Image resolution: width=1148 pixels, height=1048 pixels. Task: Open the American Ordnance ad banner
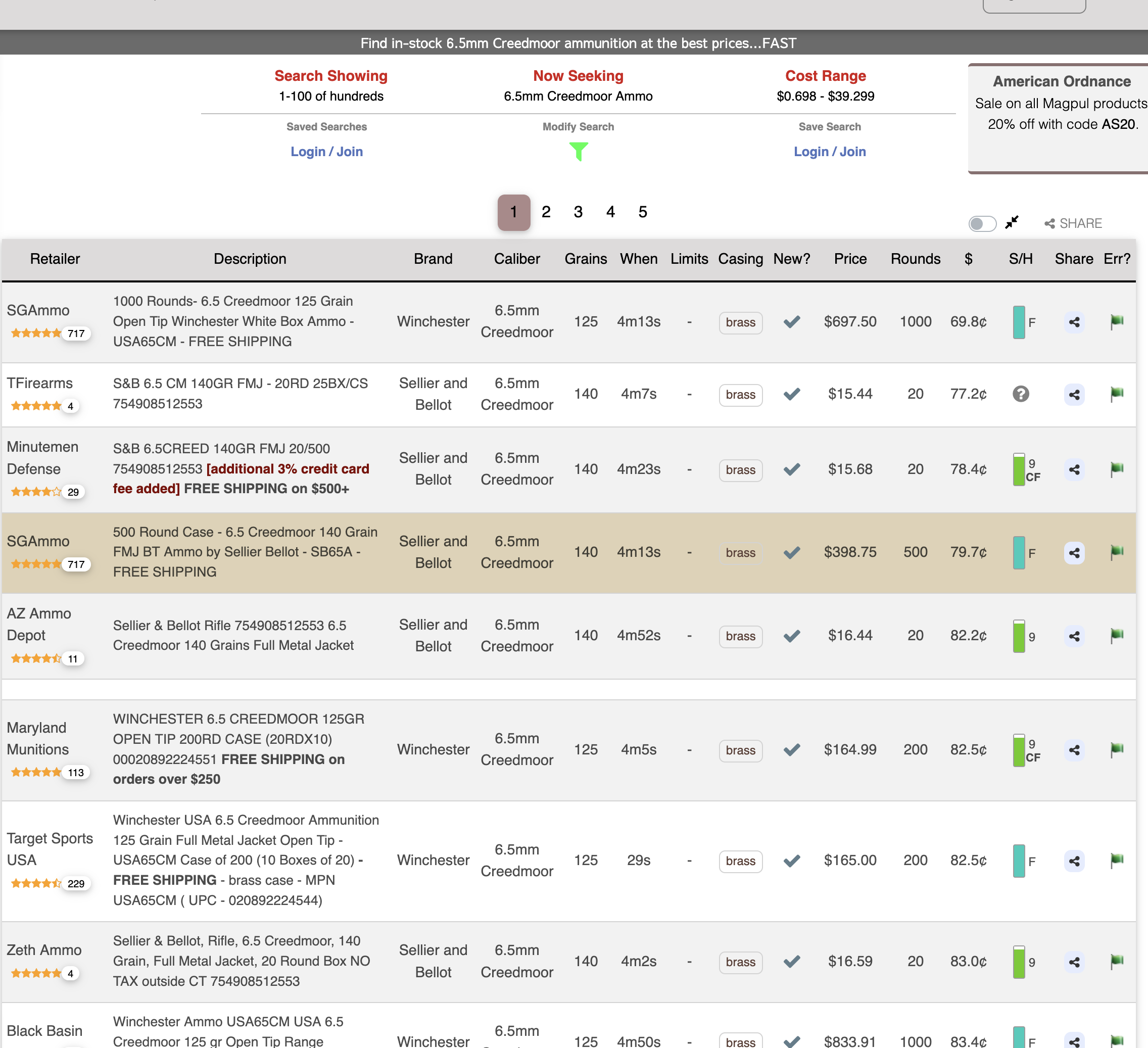coord(1059,118)
